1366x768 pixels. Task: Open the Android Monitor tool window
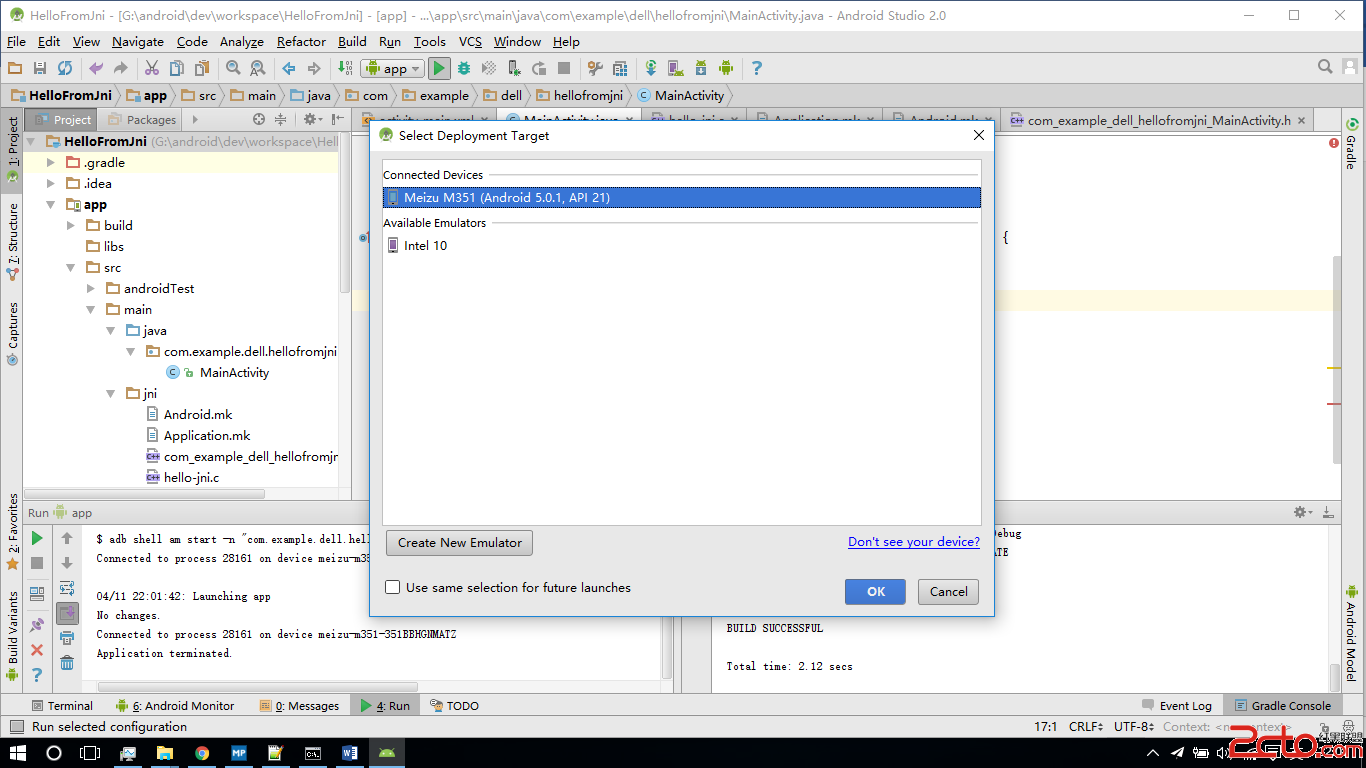(174, 705)
